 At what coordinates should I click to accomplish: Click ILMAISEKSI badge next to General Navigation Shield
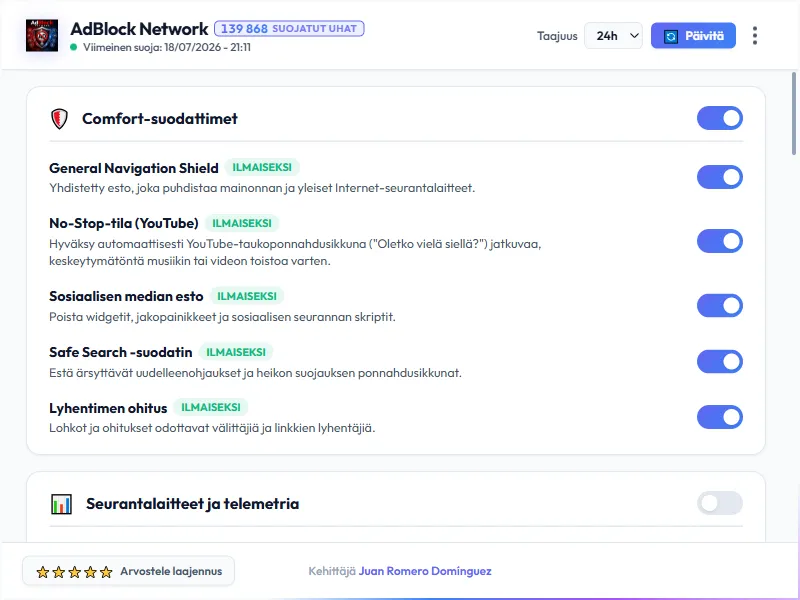pyautogui.click(x=262, y=167)
